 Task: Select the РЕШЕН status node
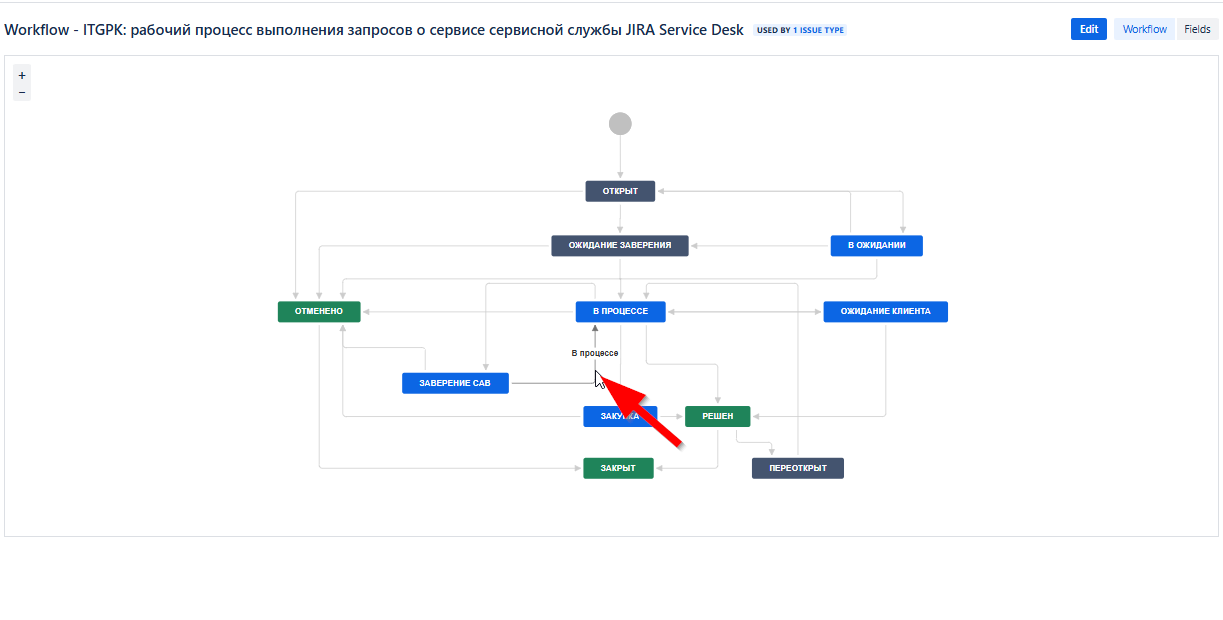point(717,416)
